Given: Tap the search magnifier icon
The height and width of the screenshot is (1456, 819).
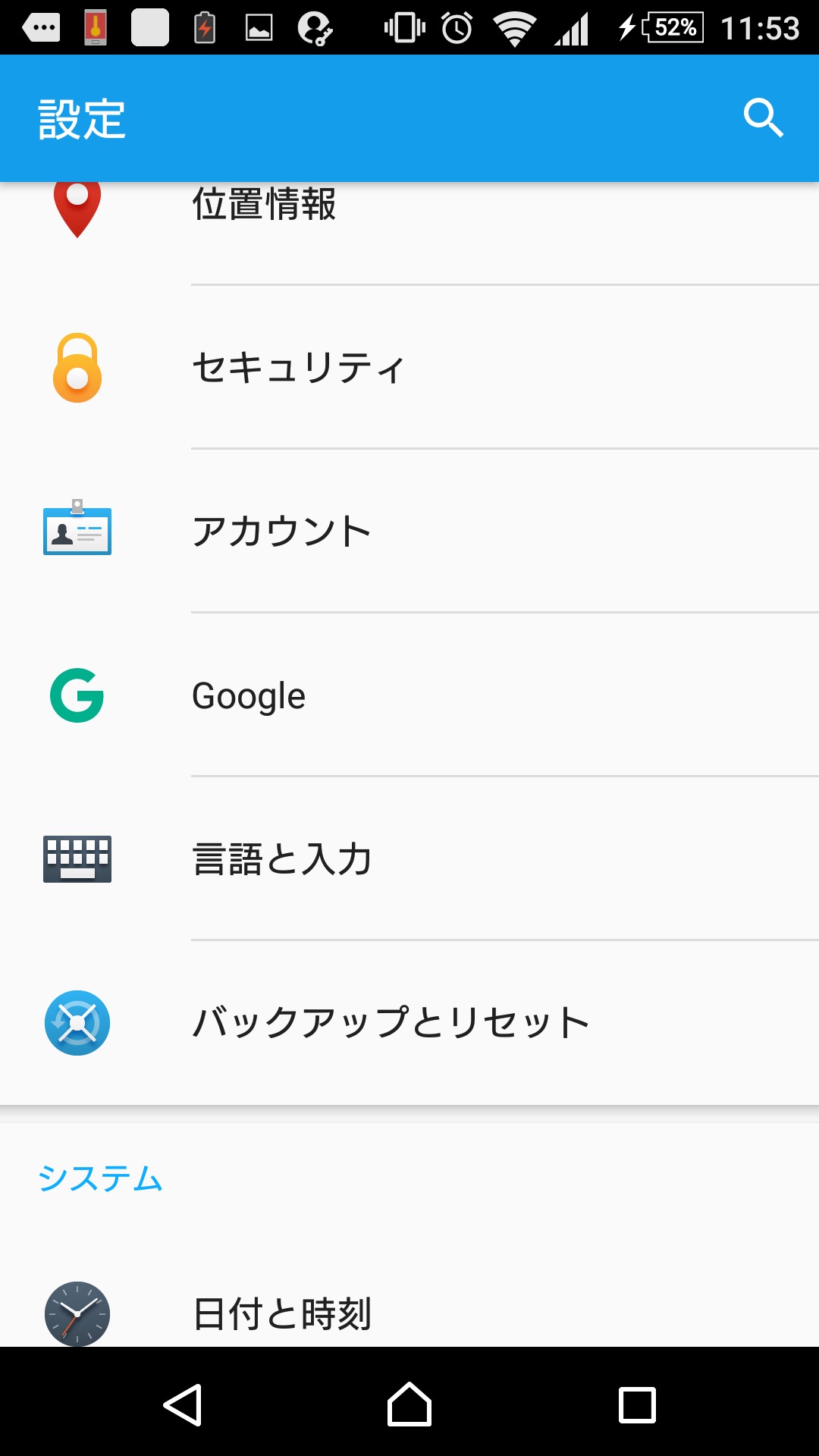Looking at the screenshot, I should click(763, 118).
